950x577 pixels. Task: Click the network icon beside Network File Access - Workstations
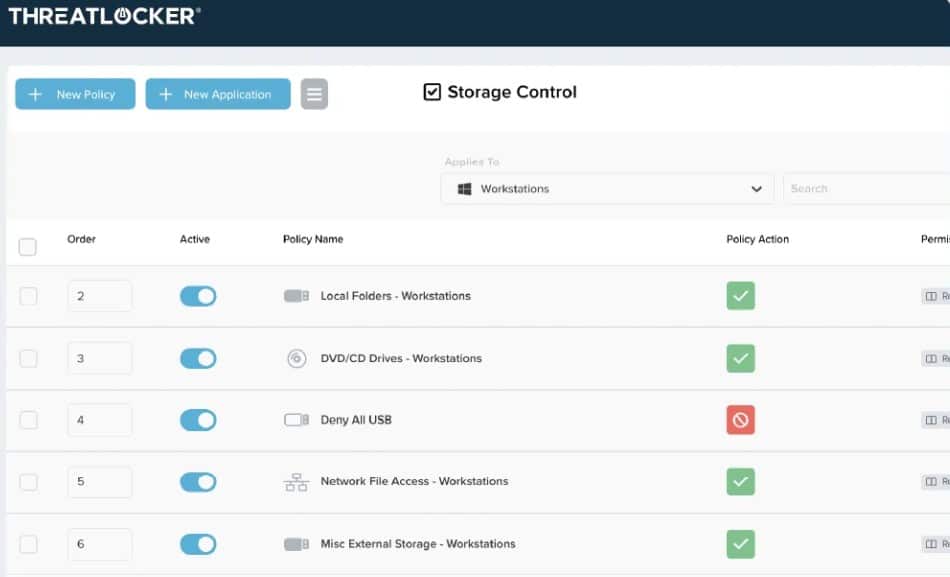[x=297, y=481]
